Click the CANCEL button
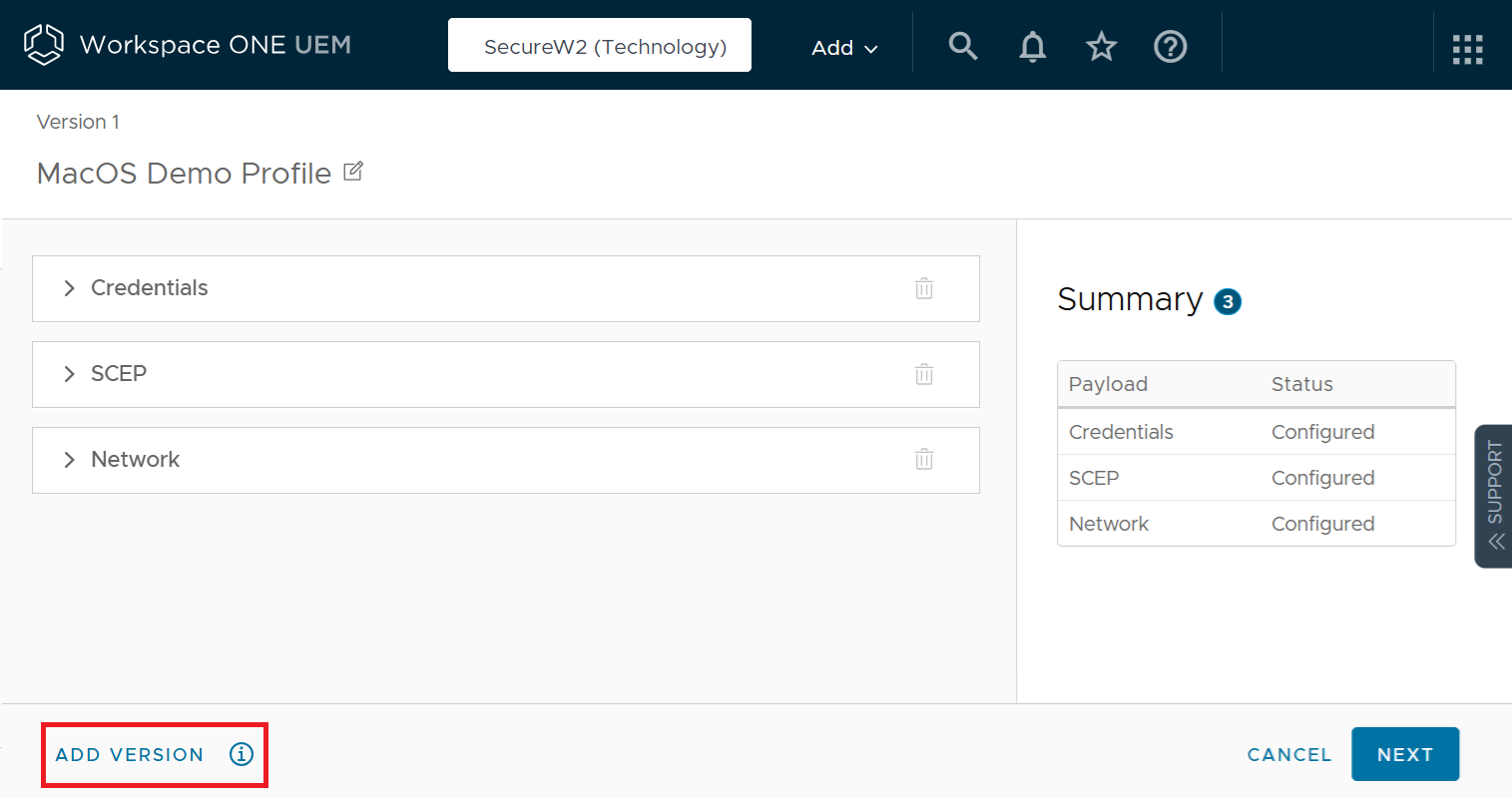1512x798 pixels. [1289, 755]
